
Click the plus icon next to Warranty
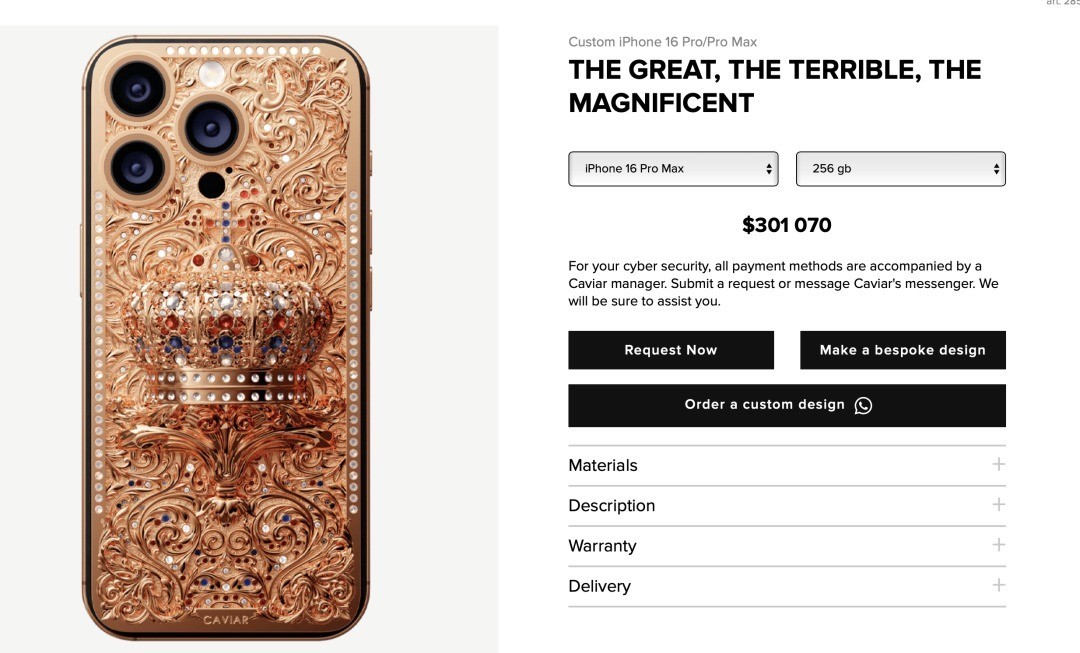(998, 545)
